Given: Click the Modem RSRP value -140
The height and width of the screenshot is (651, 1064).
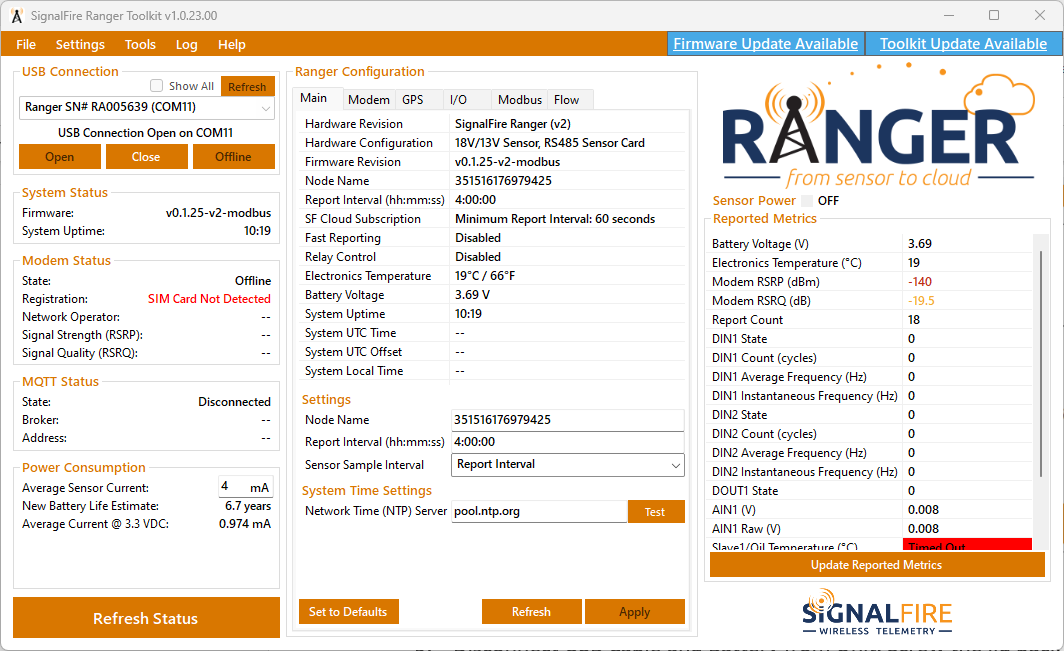Looking at the screenshot, I should 920,282.
